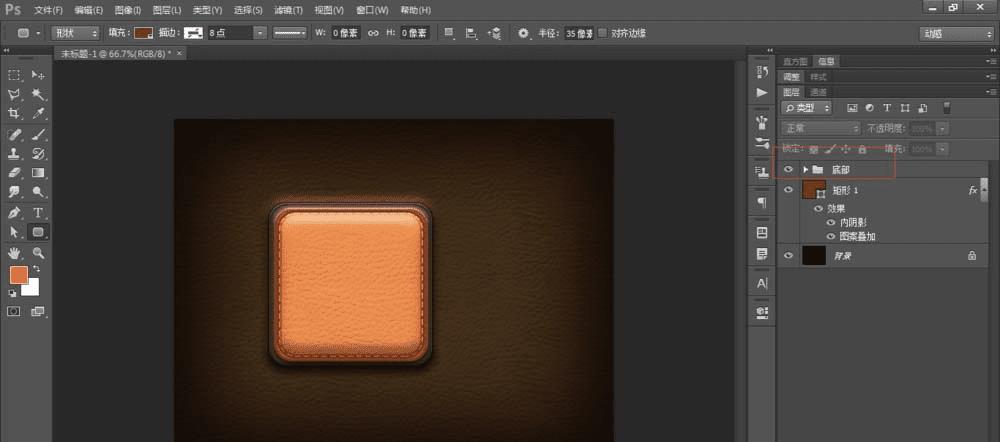
Task: Hide the 矩形 1 layer
Action: (789, 190)
